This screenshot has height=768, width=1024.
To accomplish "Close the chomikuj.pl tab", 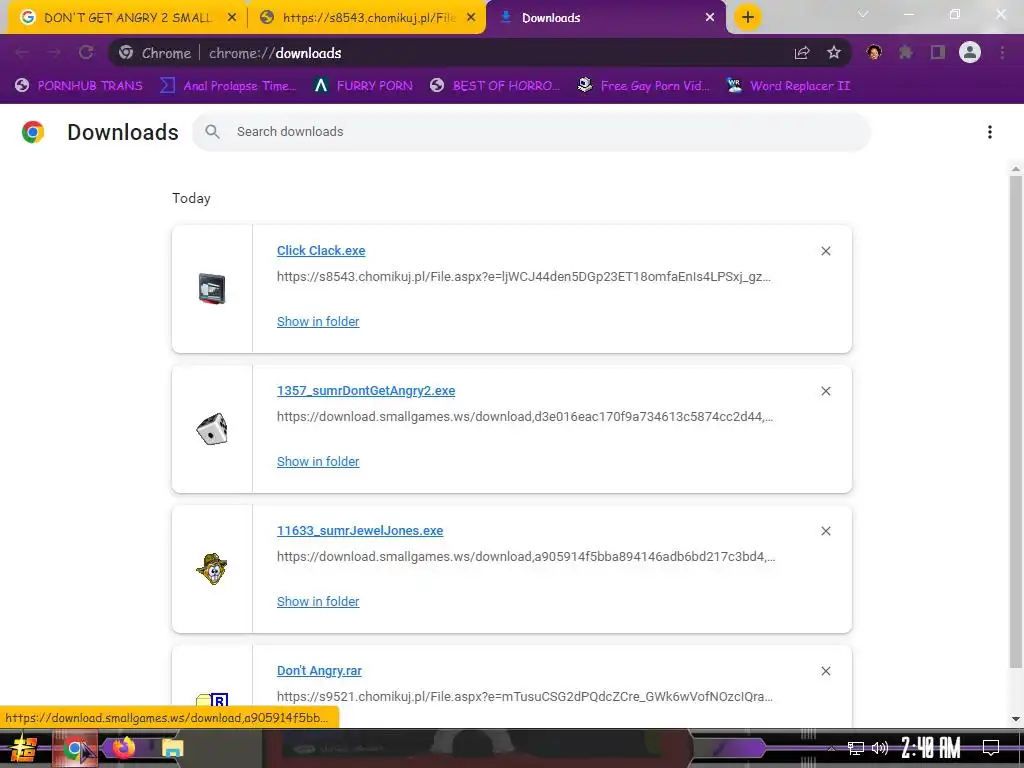I will coord(471,18).
